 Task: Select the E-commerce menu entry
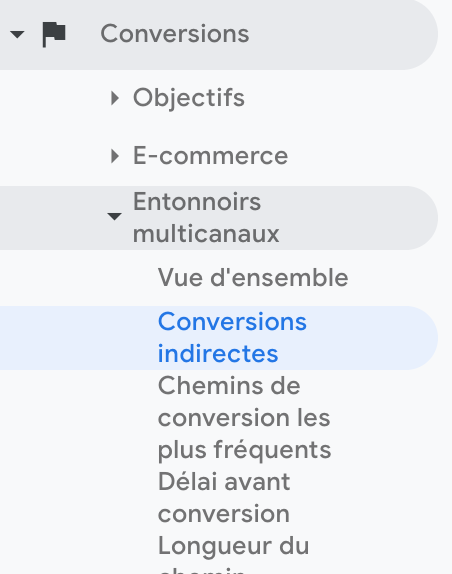(x=210, y=156)
